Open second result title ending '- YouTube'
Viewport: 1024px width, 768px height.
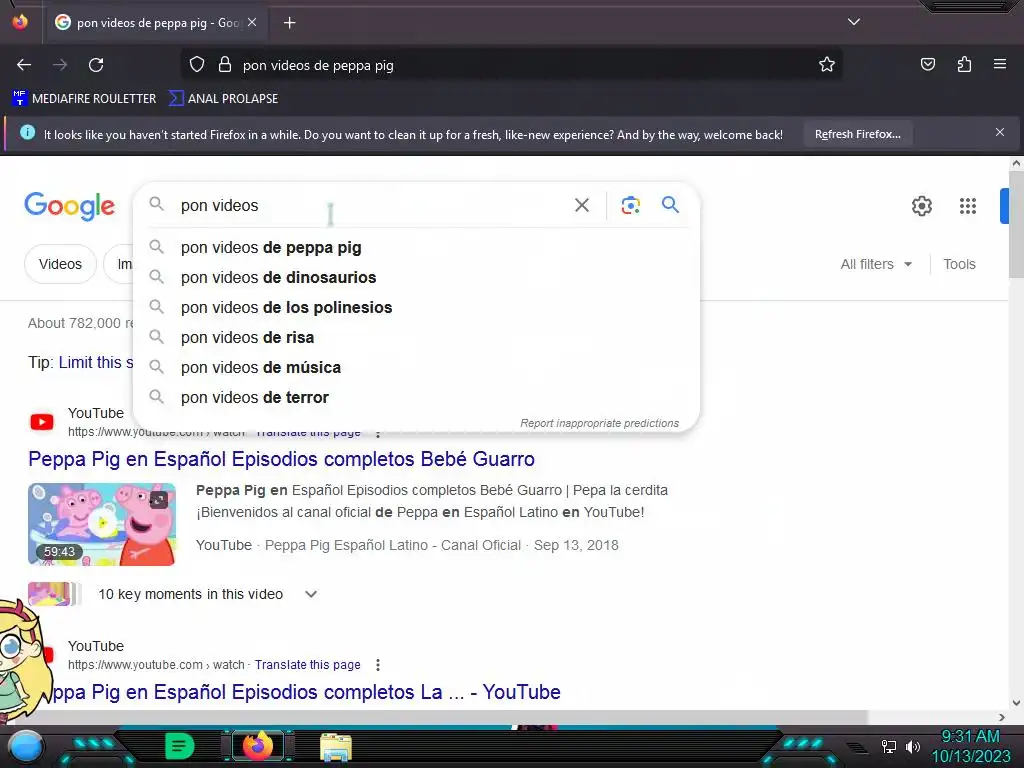pos(306,692)
